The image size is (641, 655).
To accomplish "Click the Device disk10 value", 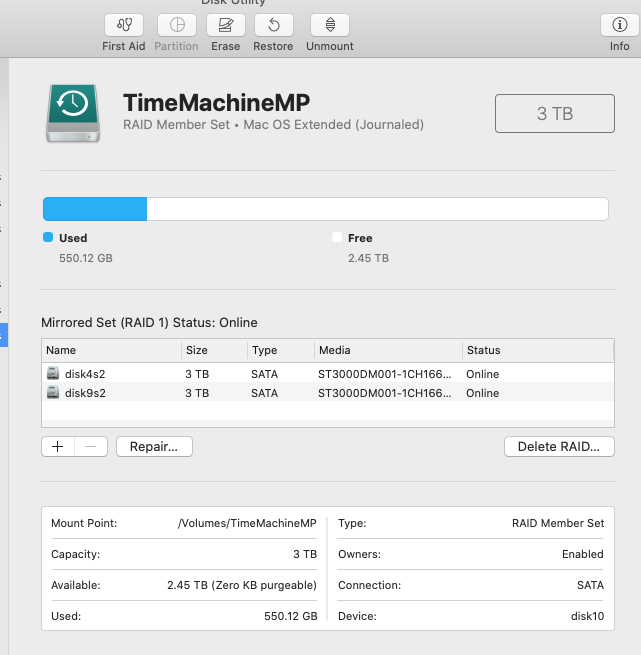I will pos(587,616).
